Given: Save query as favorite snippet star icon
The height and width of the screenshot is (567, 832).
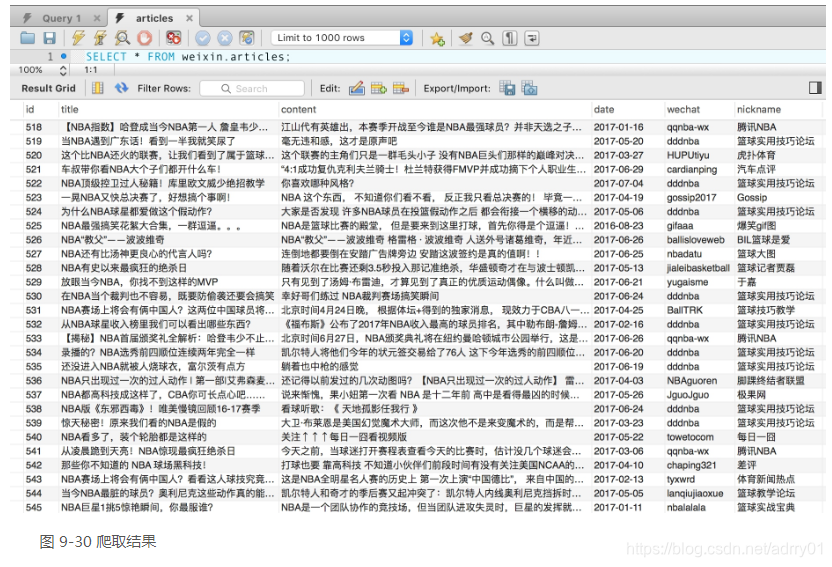Looking at the screenshot, I should 437,38.
